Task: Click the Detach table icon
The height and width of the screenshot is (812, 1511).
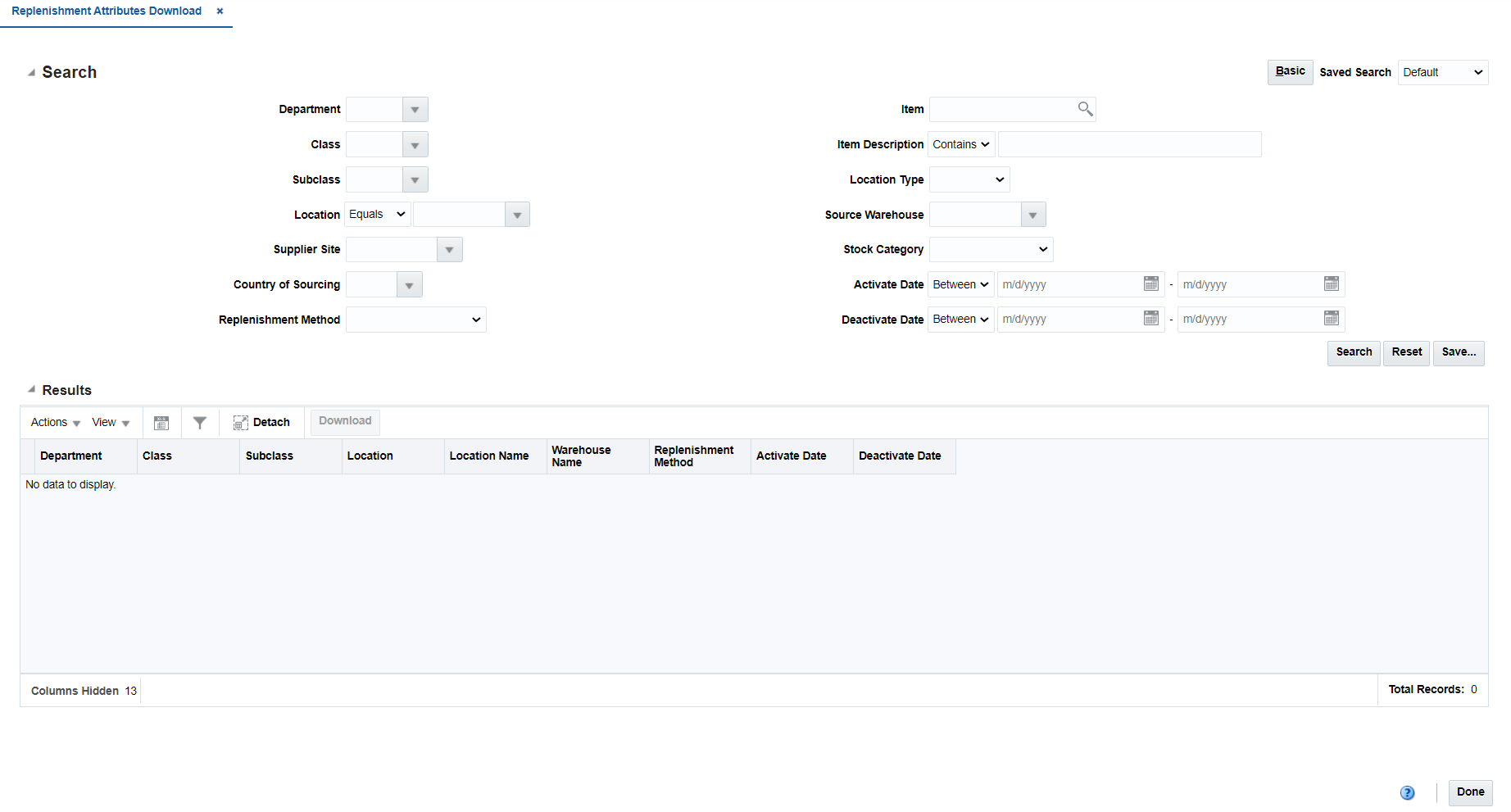Action: [261, 422]
